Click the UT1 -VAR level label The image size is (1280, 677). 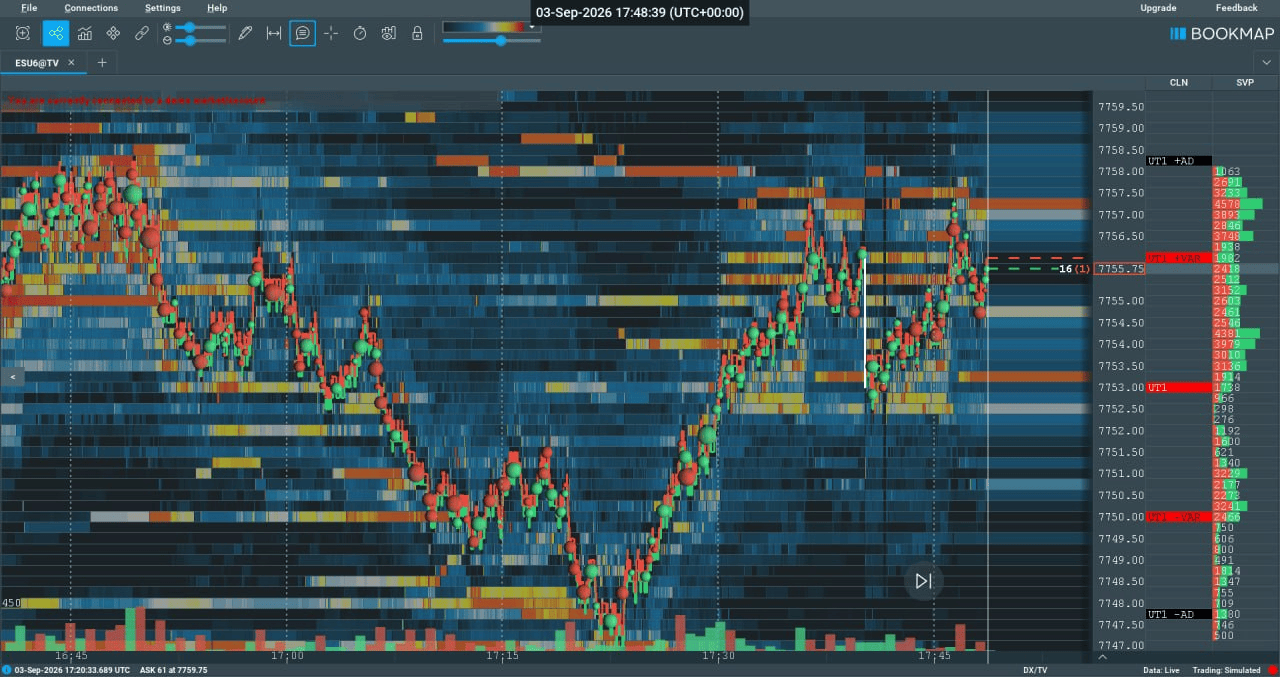1178,517
